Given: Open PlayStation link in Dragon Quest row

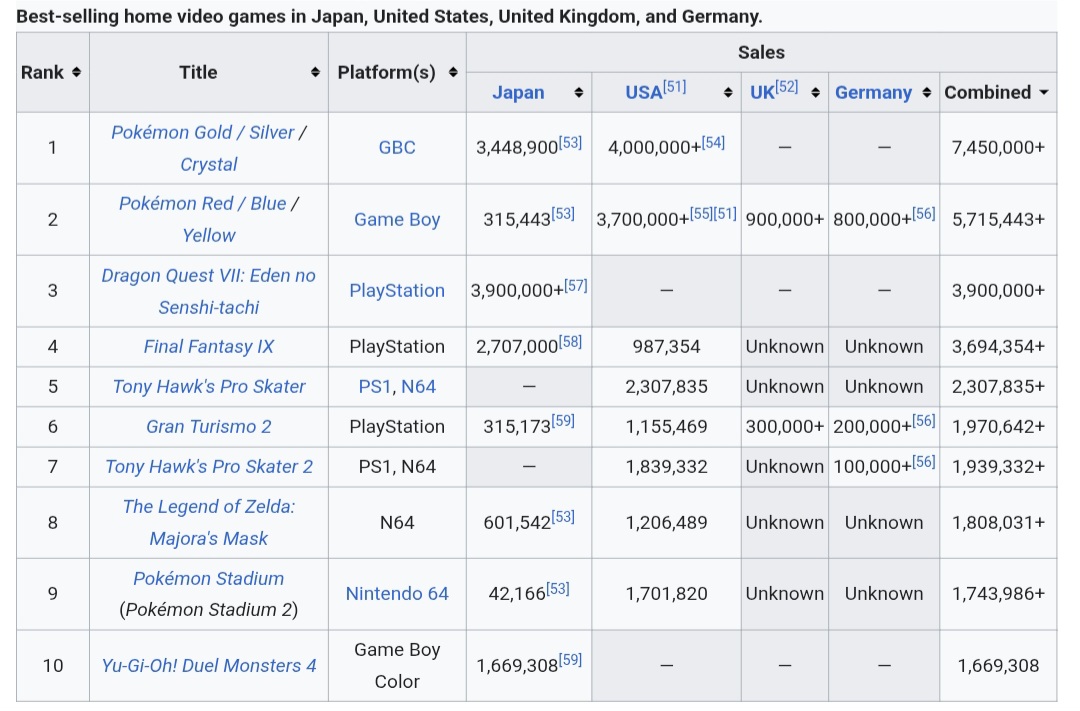Looking at the screenshot, I should (x=397, y=291).
